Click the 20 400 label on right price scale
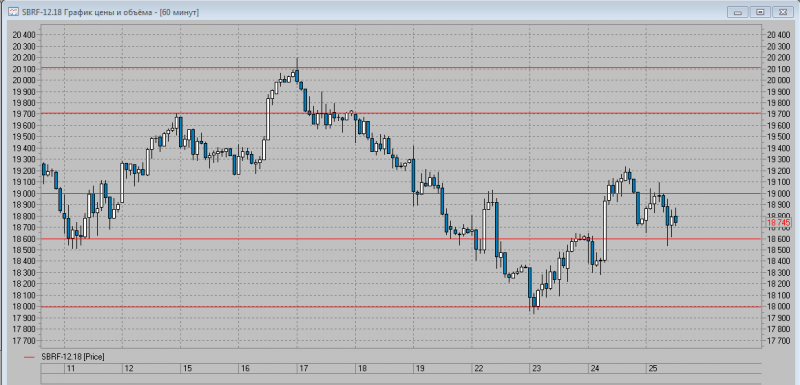800x385 pixels. [779, 35]
